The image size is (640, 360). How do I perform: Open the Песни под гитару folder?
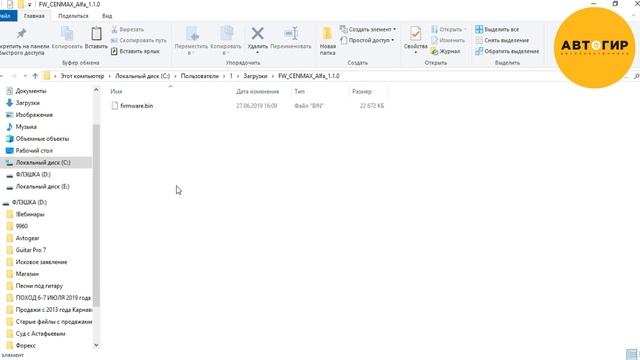pyautogui.click(x=39, y=286)
